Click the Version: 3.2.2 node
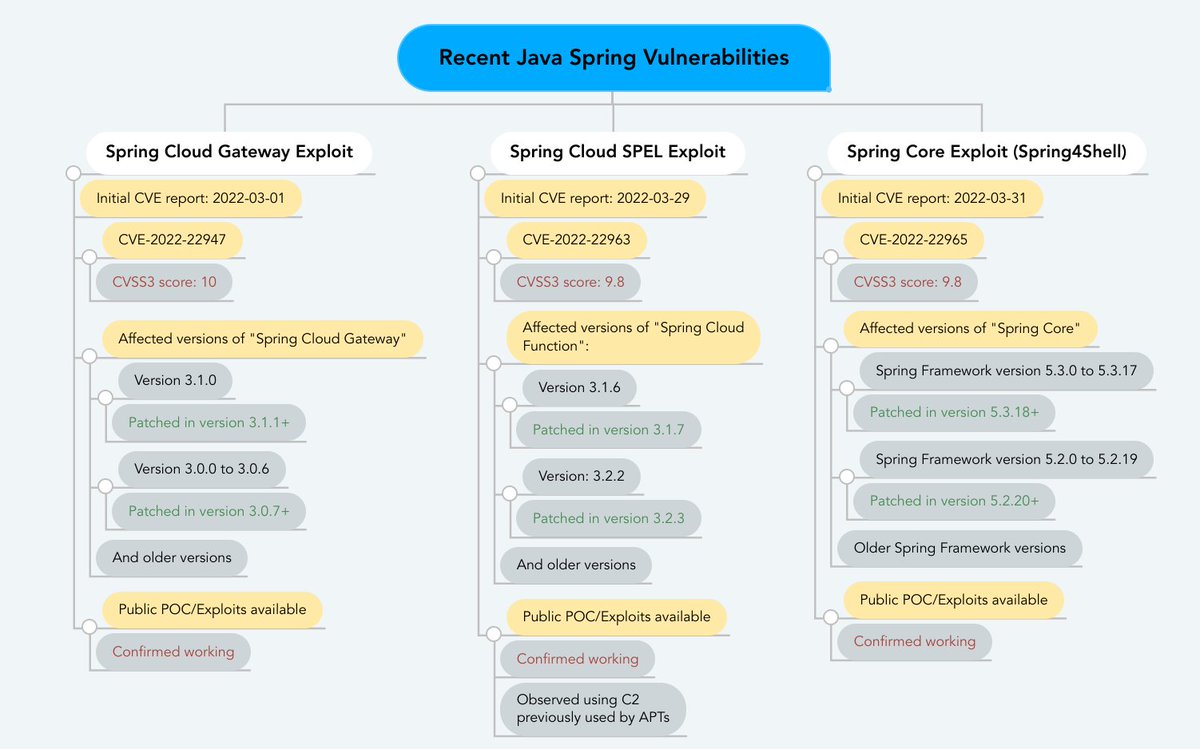This screenshot has width=1200, height=749. [581, 476]
